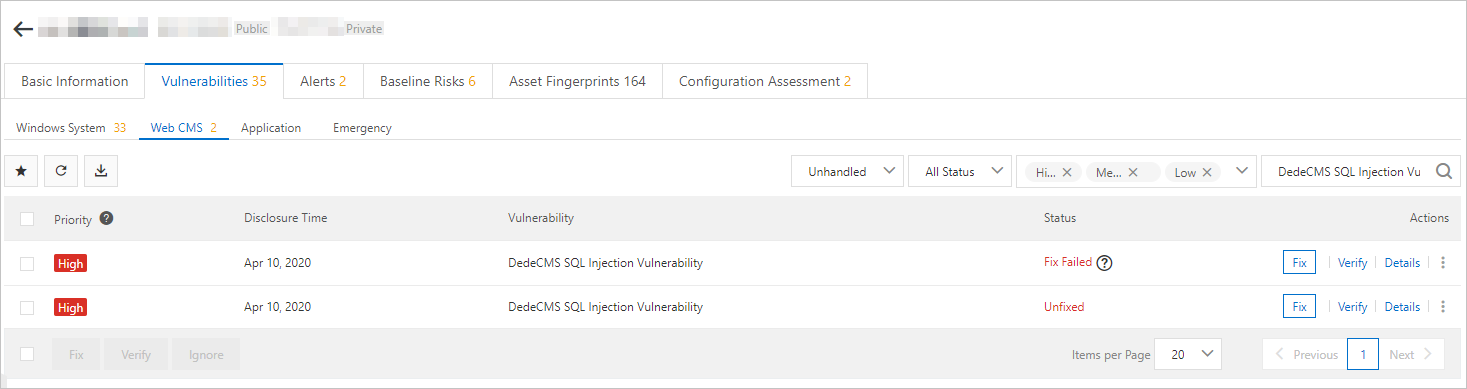Viewport: 1467px width, 389px height.
Task: Click the download export icon button
Action: click(x=101, y=171)
